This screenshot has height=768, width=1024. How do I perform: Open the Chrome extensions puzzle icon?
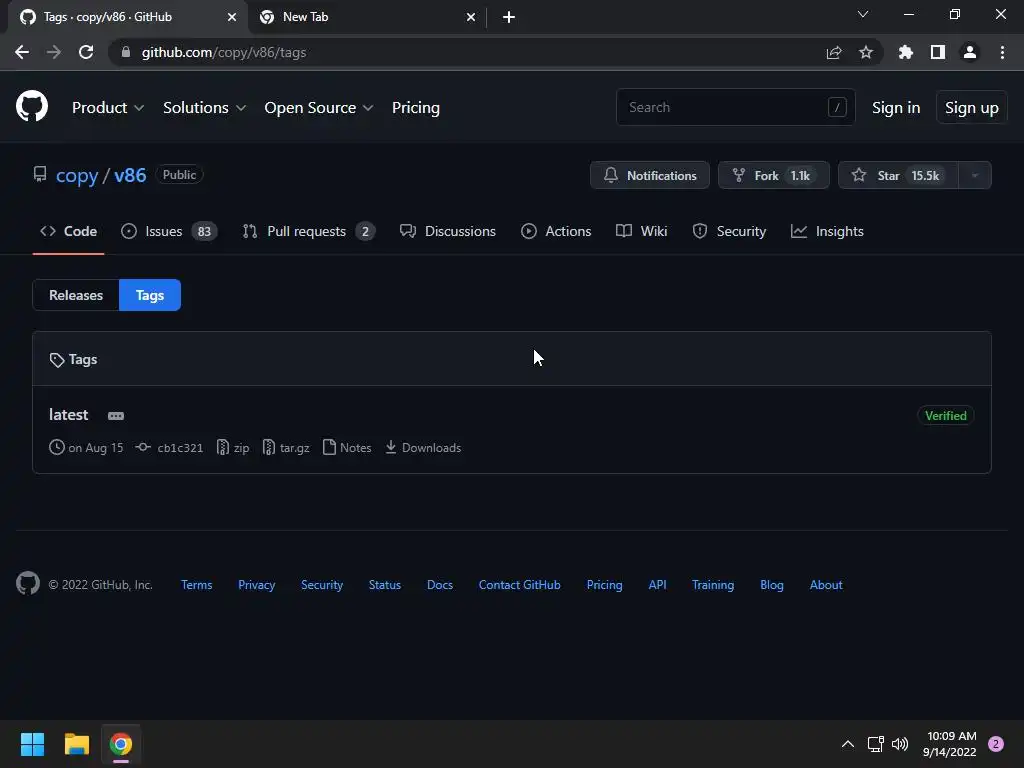coord(906,52)
